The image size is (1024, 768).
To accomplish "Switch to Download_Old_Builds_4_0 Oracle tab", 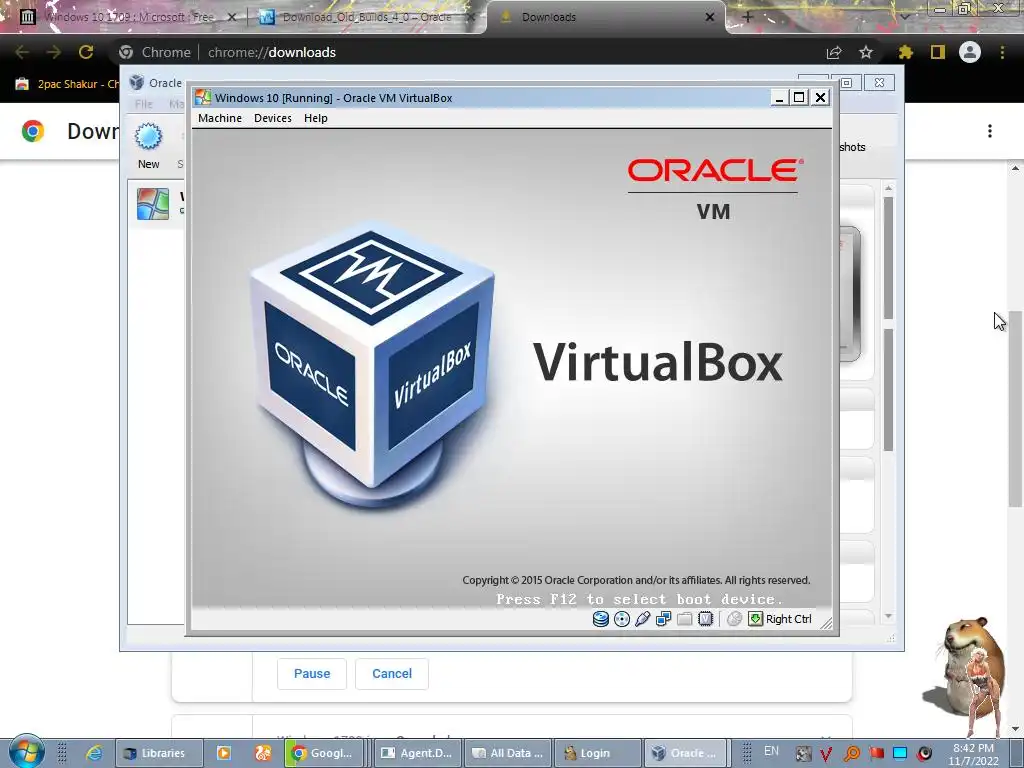I will [x=366, y=17].
